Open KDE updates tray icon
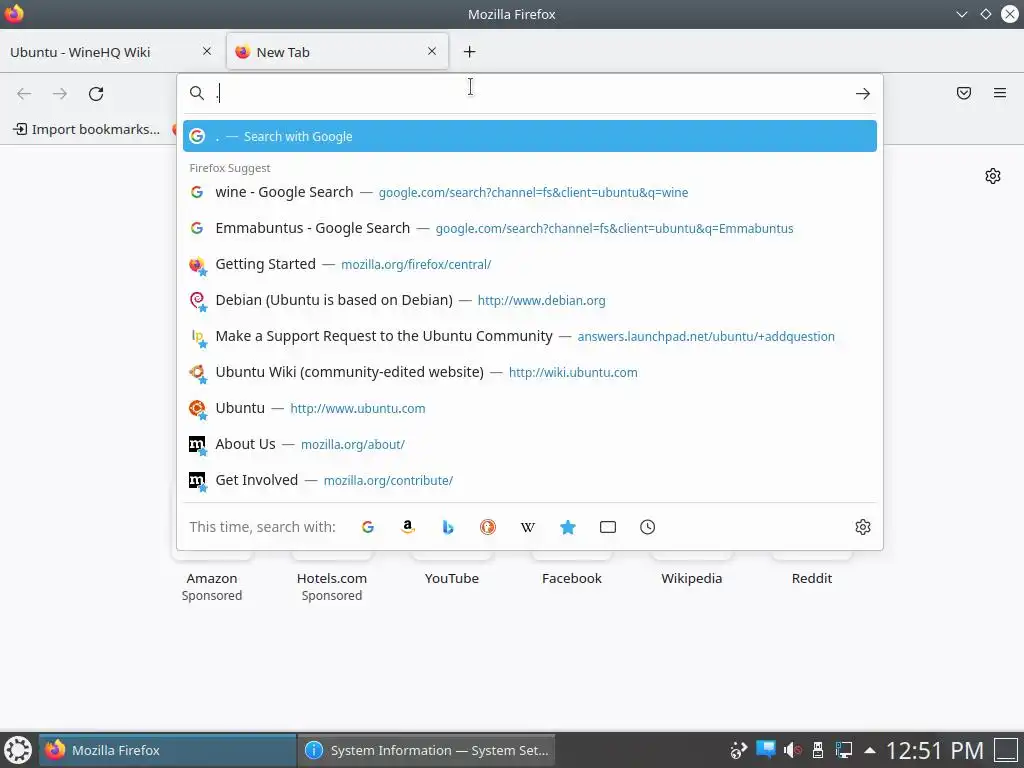The height and width of the screenshot is (768, 1024). pos(739,750)
